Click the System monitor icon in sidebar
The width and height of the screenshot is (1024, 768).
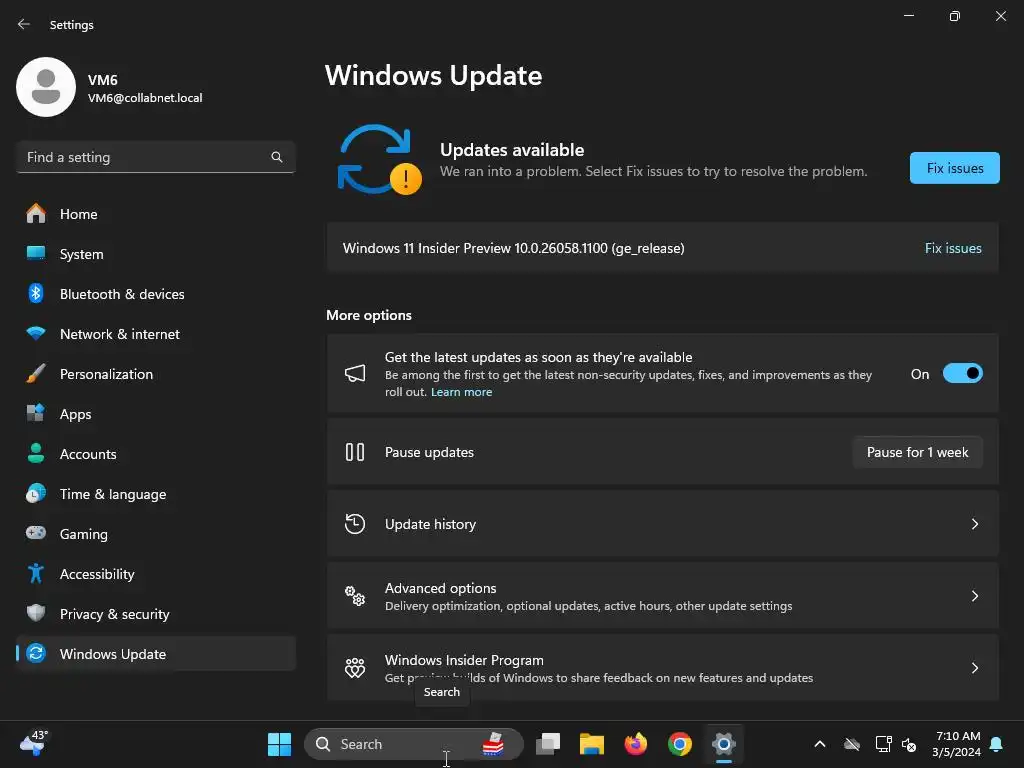tap(36, 253)
